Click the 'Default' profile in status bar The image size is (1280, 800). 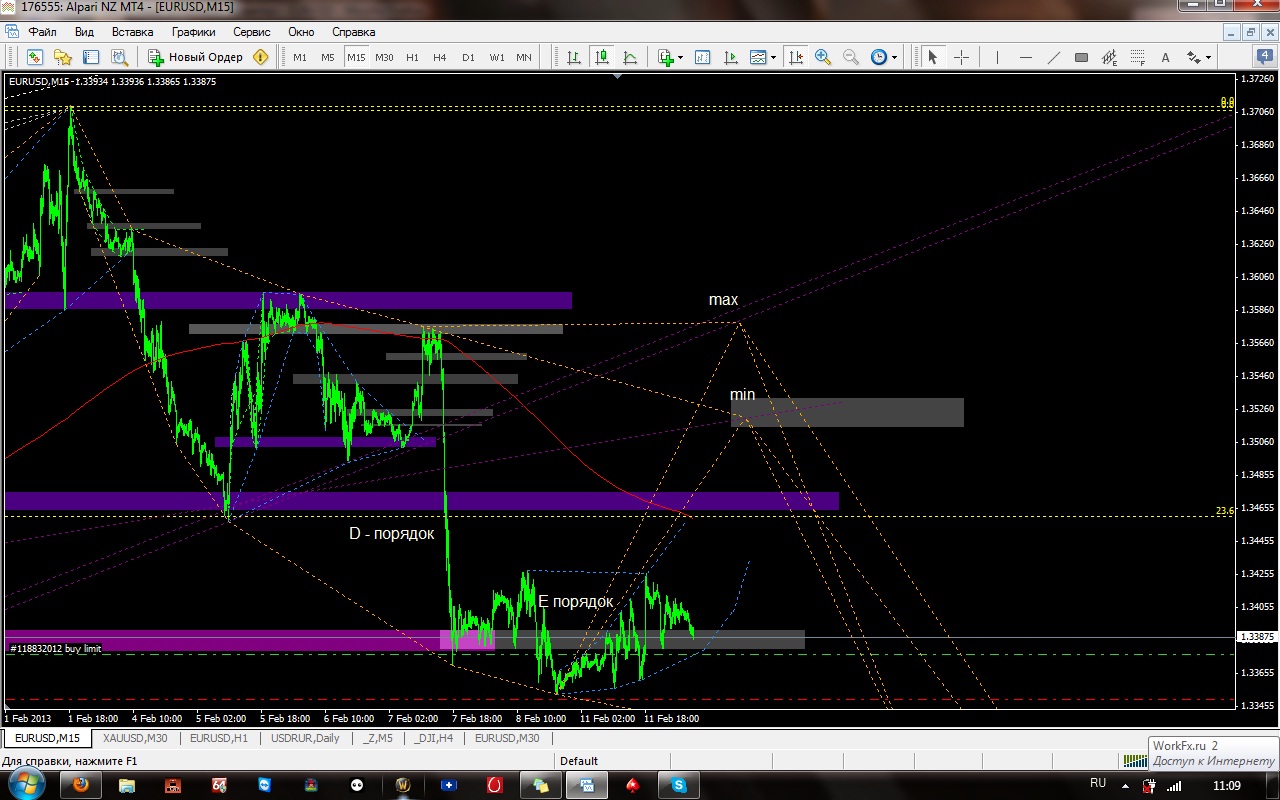pyautogui.click(x=579, y=761)
